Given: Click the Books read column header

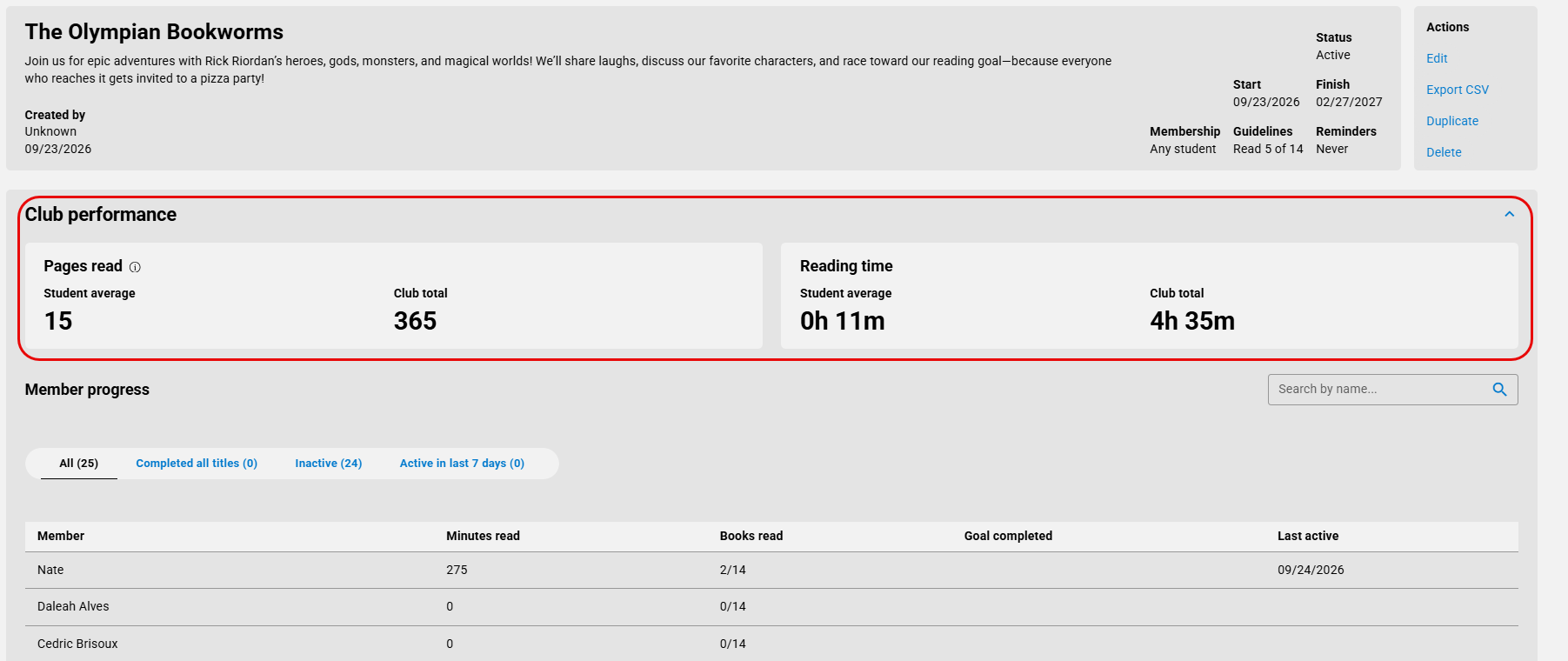Looking at the screenshot, I should click(751, 536).
